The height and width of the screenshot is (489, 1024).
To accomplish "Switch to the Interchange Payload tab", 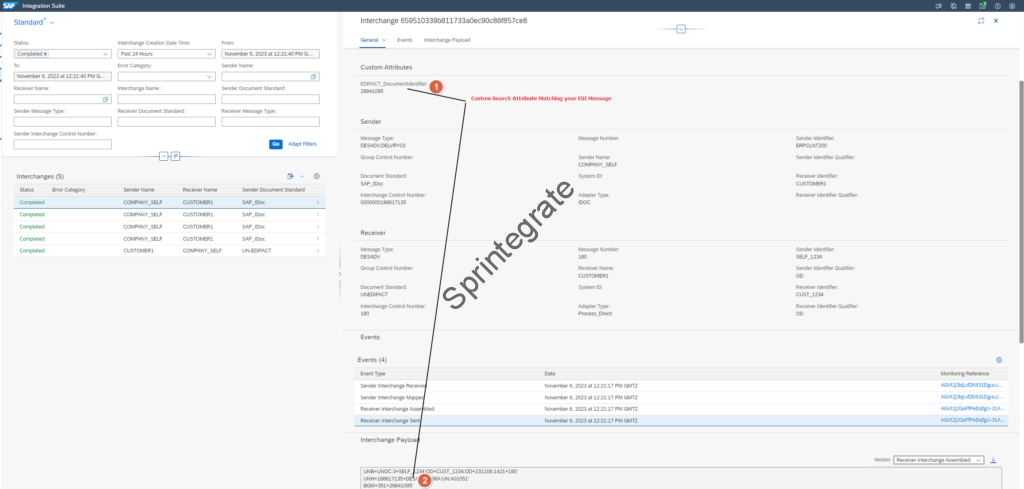I will (x=447, y=40).
